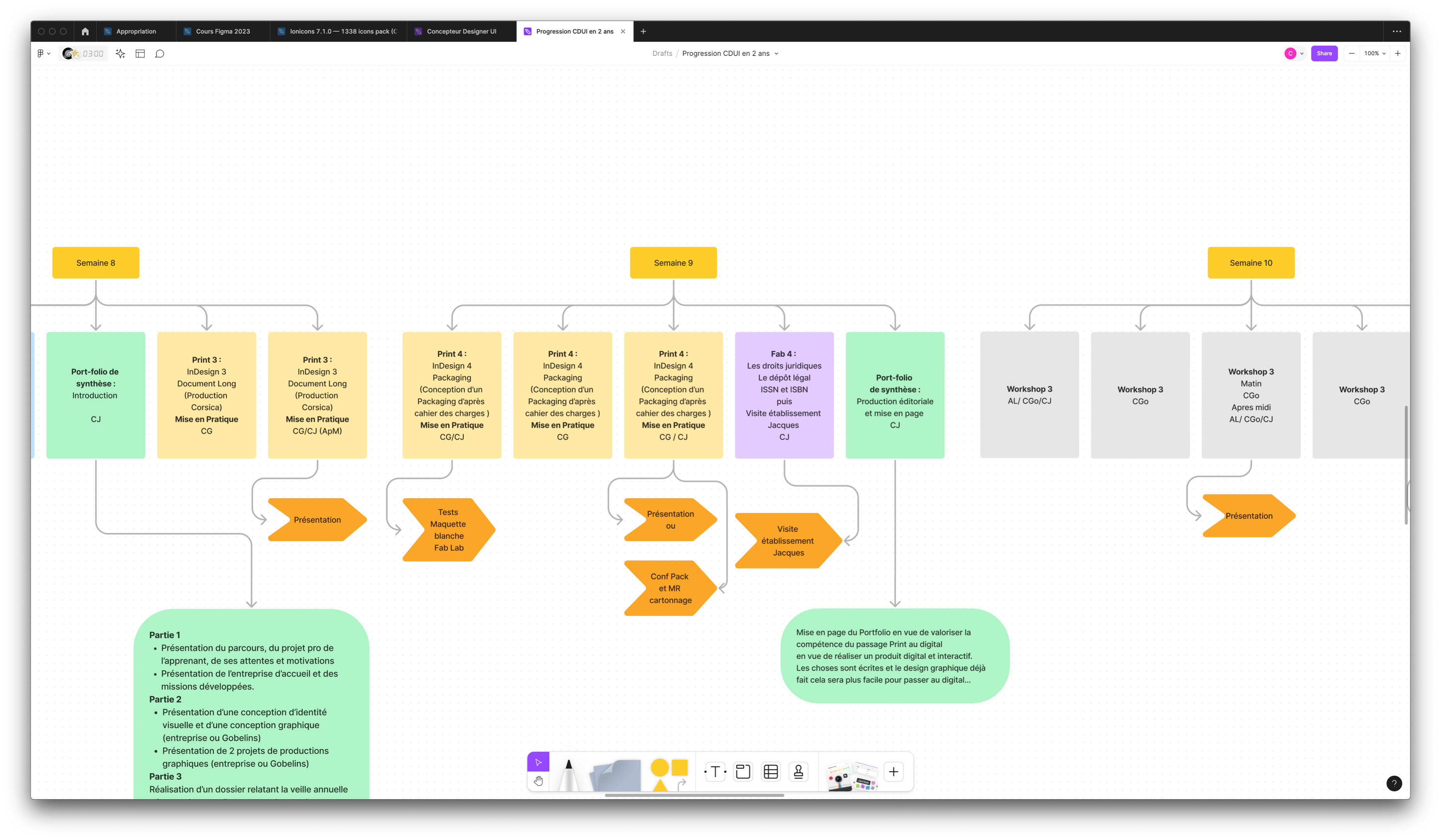Open the AI sparkle actions

(x=120, y=54)
